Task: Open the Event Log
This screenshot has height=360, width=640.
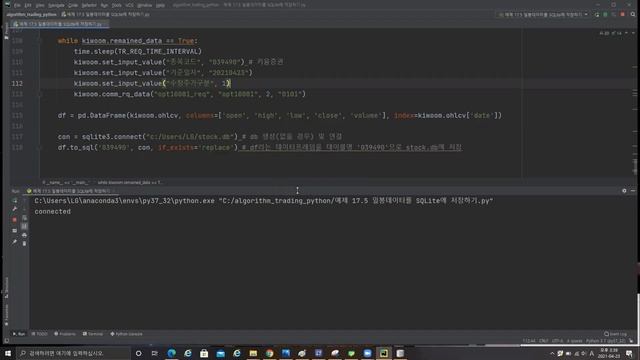Action: pos(616,334)
